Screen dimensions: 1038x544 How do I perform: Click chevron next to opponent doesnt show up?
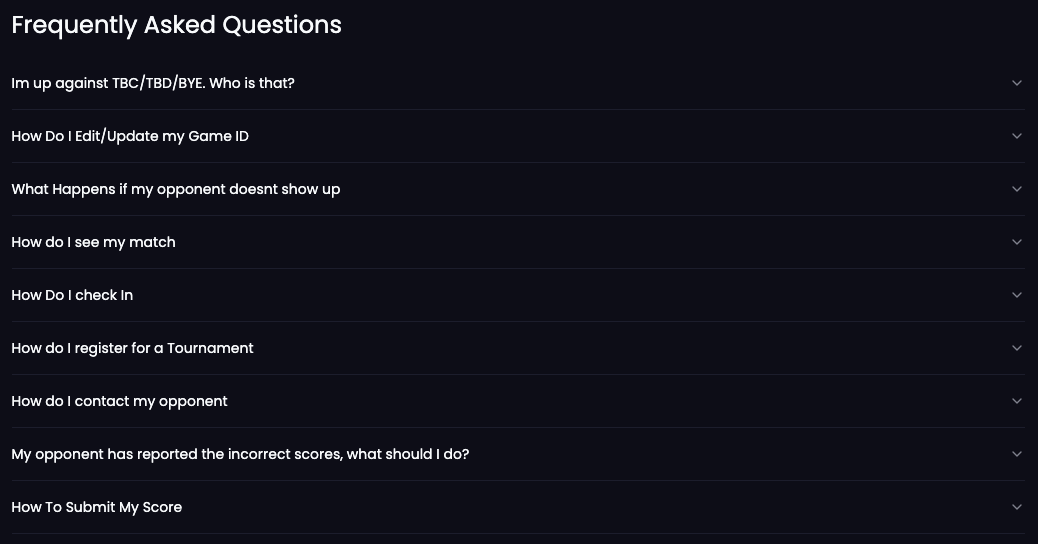1017,189
